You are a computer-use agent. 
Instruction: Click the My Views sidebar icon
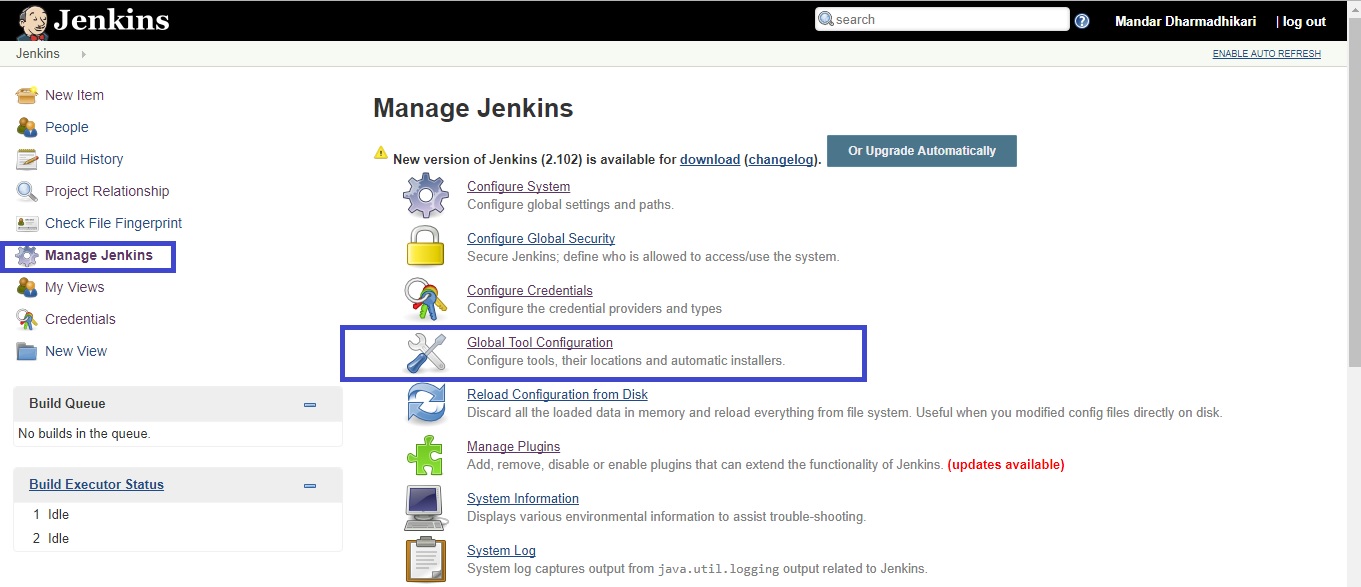click(x=27, y=287)
